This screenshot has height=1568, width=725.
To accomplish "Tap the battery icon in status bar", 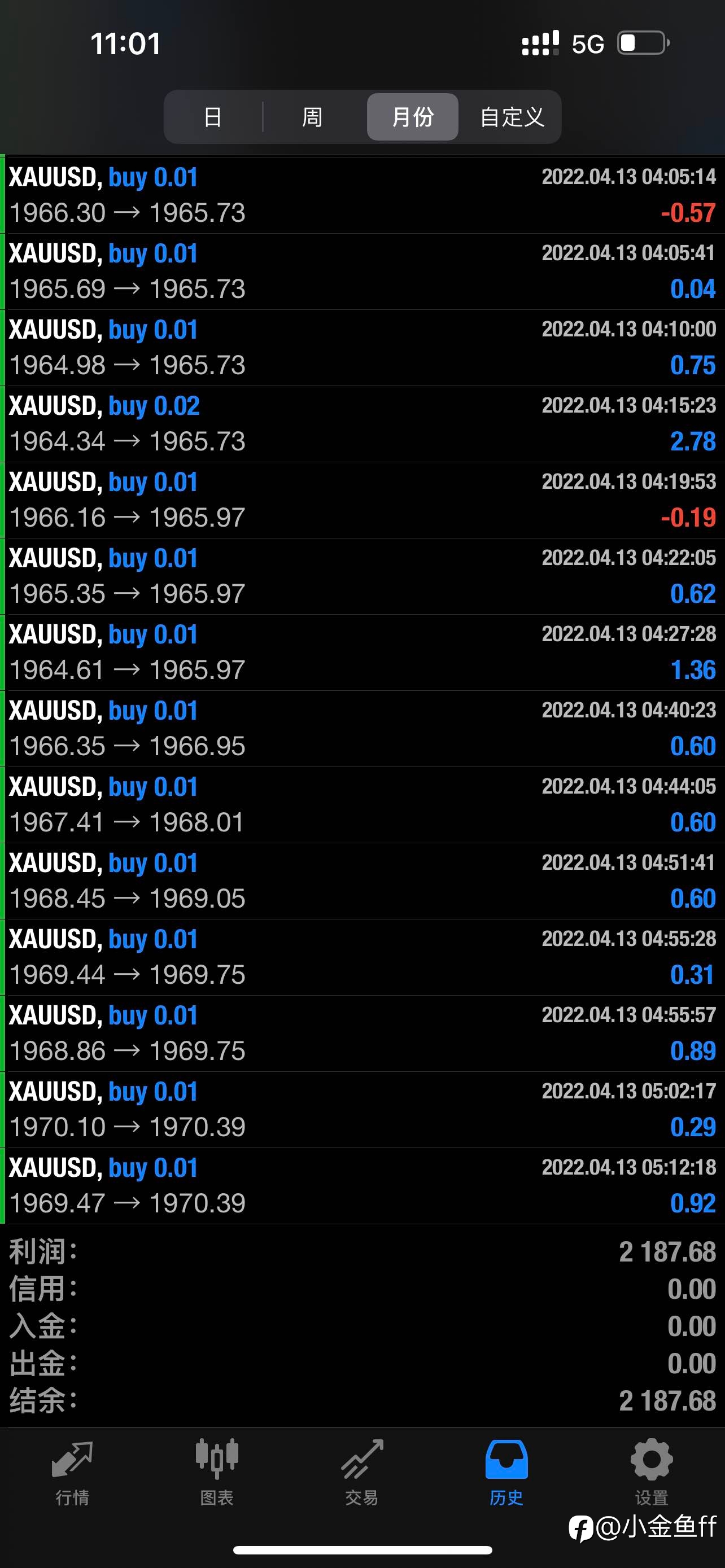I will pyautogui.click(x=644, y=43).
